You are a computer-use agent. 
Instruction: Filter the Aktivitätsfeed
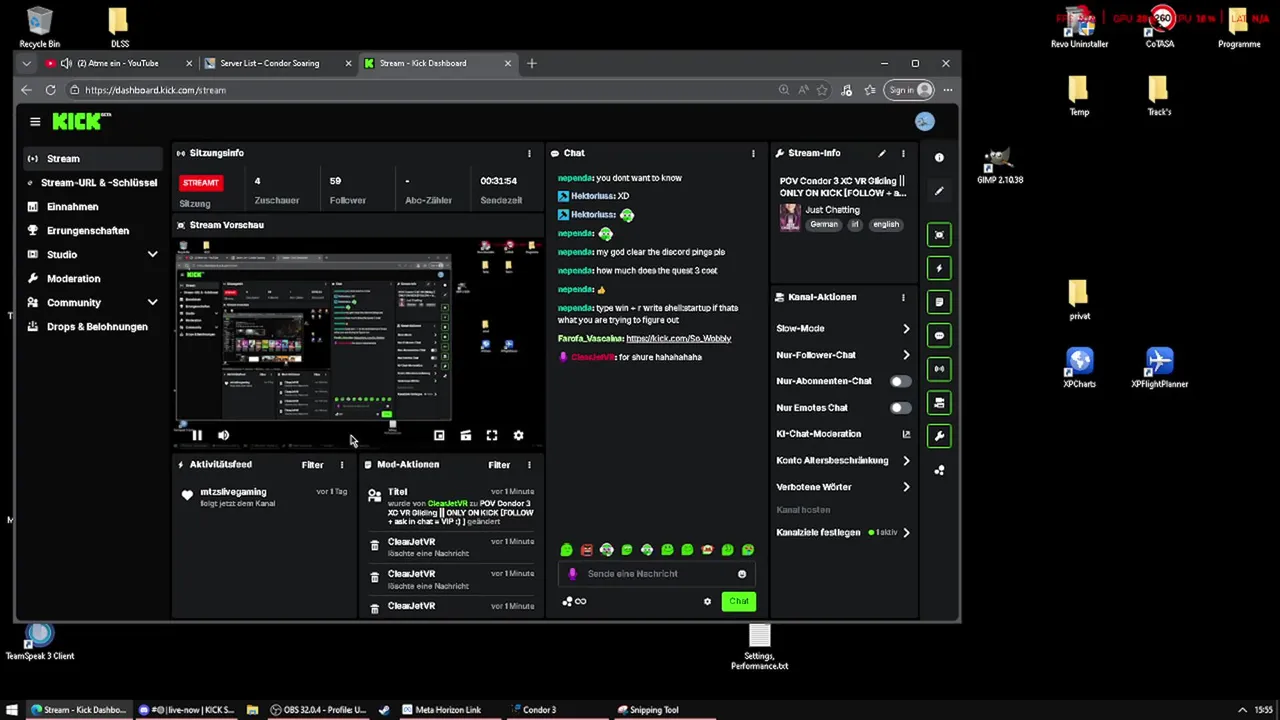click(x=313, y=465)
